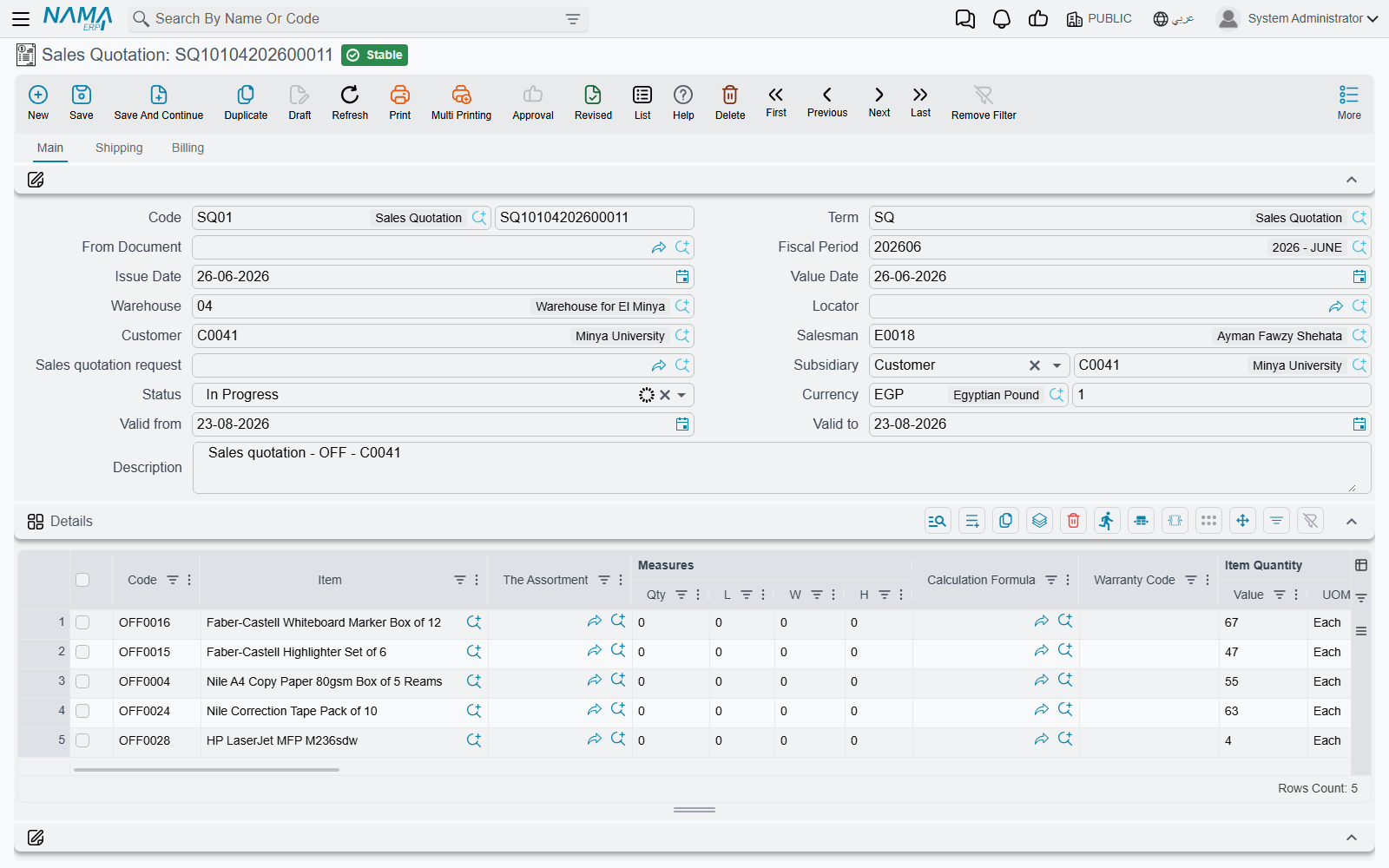The height and width of the screenshot is (868, 1389).
Task: Click the Search By Name Or Code field
Action: coord(358,19)
